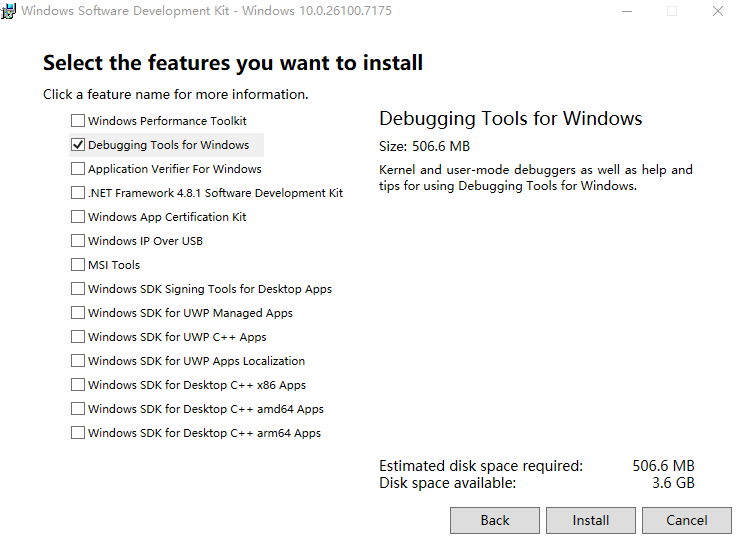This screenshot has width=740, height=539.
Task: Click the 'Windows IP Over USB' feature name
Action: click(x=145, y=241)
